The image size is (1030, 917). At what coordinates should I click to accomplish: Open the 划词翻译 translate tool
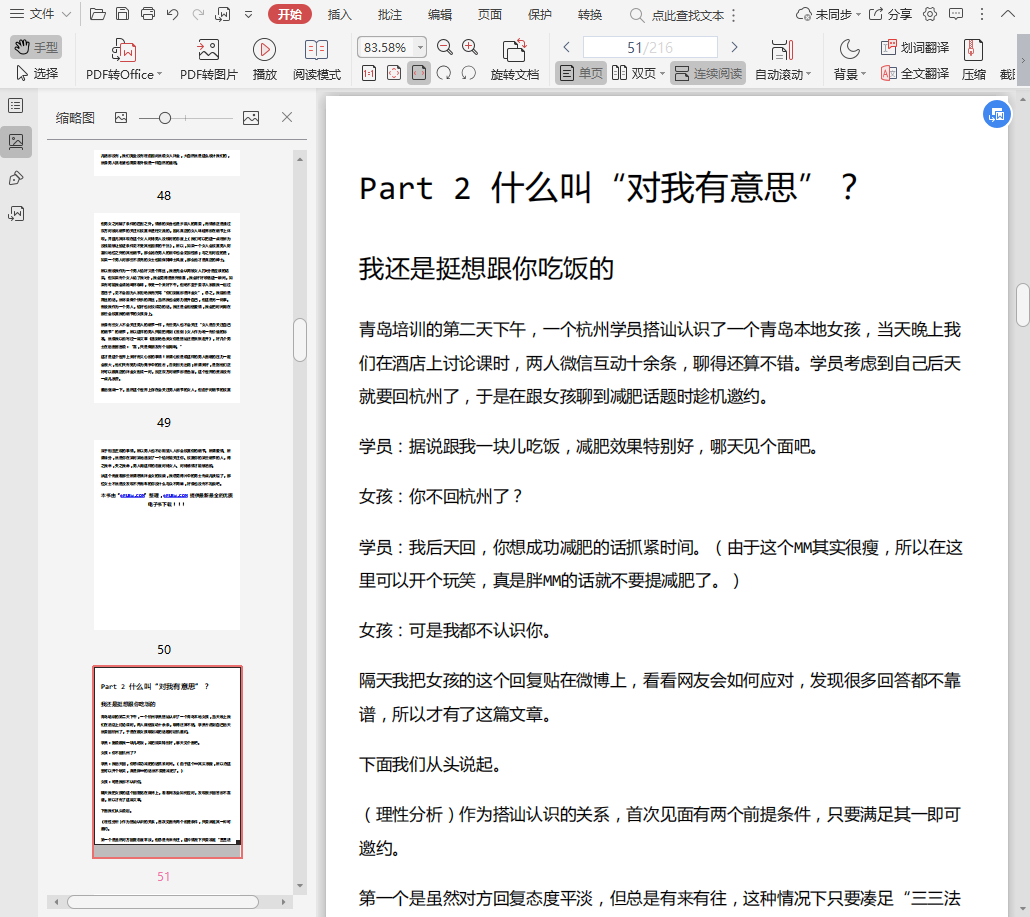pos(915,47)
